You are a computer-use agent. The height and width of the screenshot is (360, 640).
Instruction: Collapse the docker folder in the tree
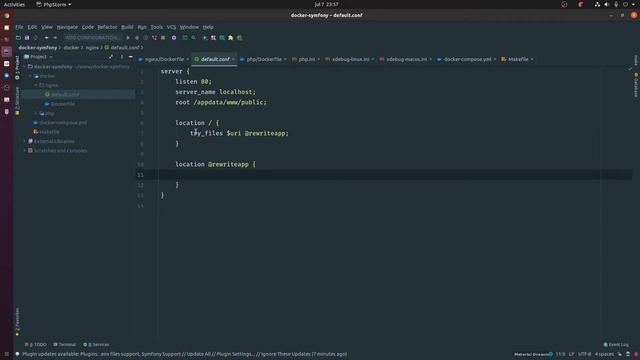(x=30, y=76)
